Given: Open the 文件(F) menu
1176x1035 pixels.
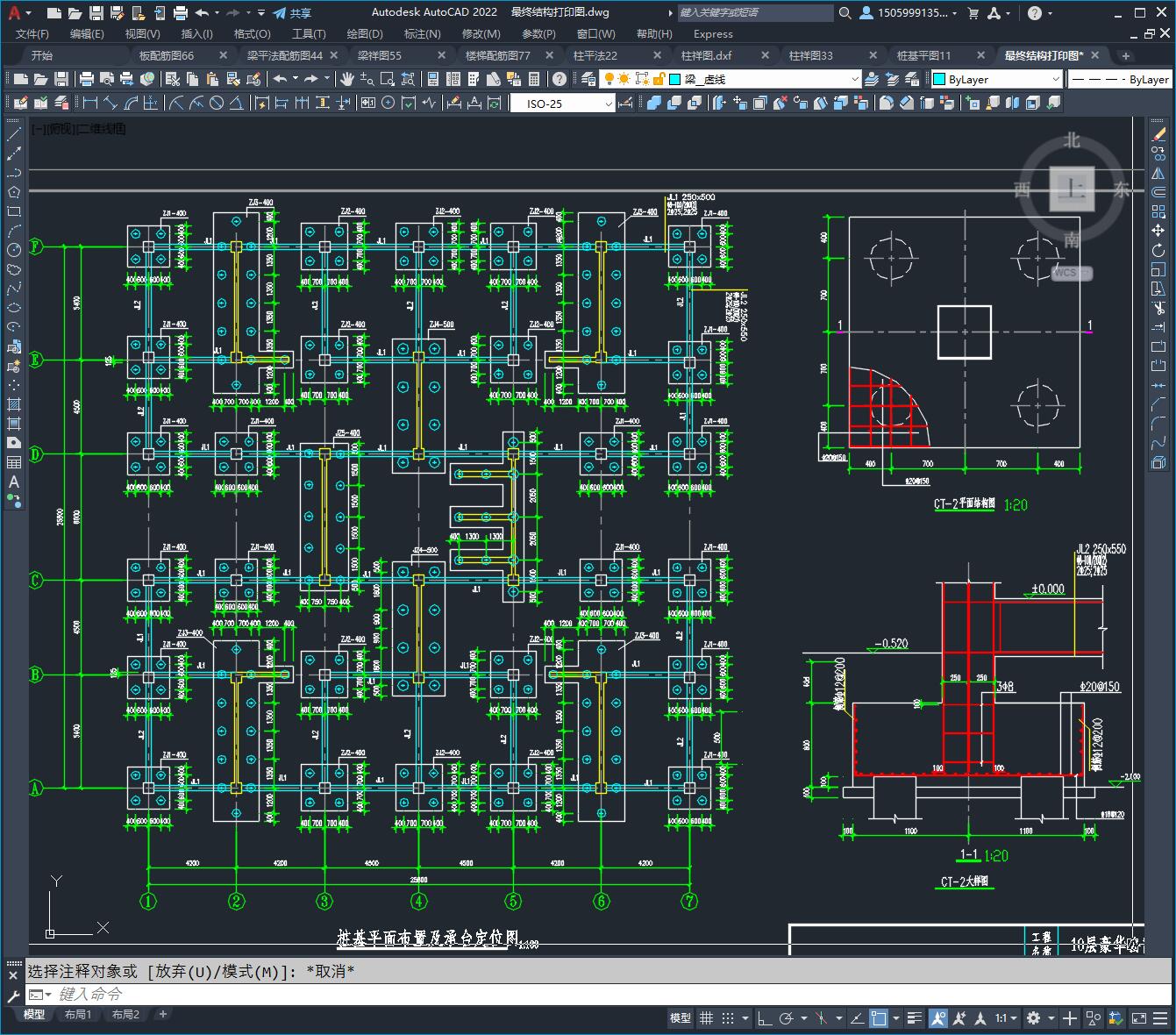Looking at the screenshot, I should pos(32,33).
